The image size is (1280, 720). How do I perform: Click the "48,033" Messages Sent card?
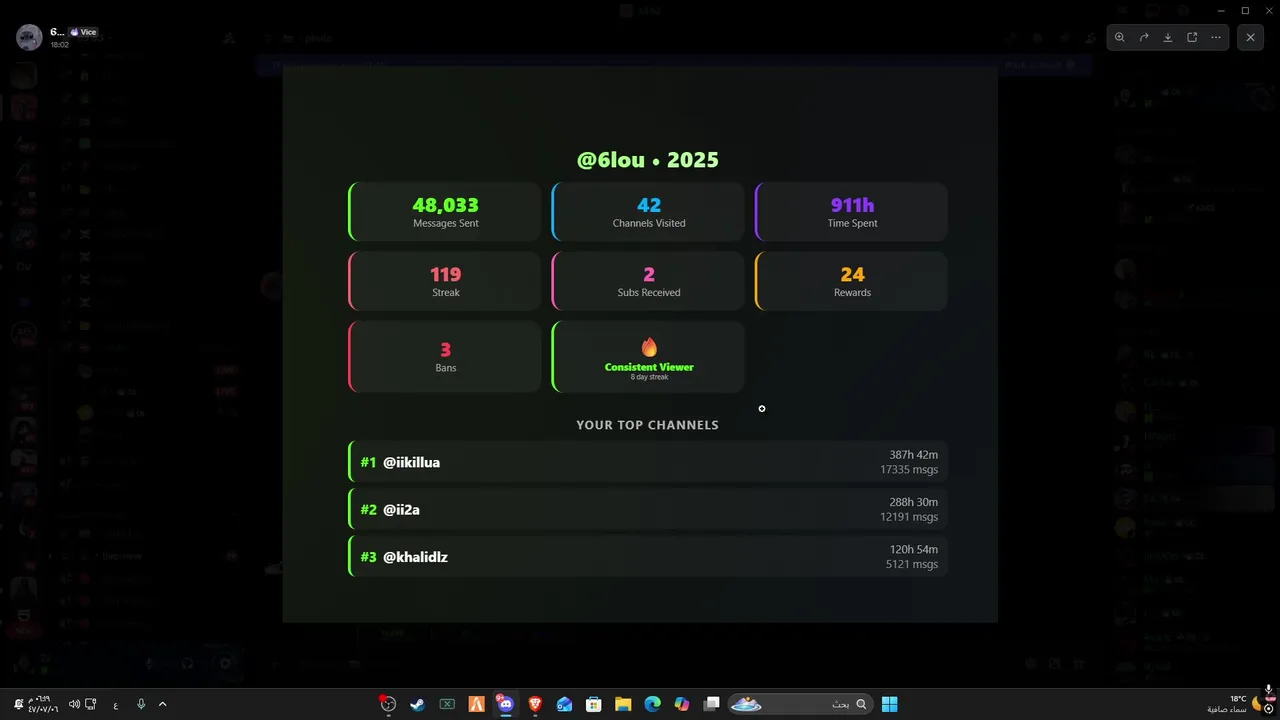[445, 212]
